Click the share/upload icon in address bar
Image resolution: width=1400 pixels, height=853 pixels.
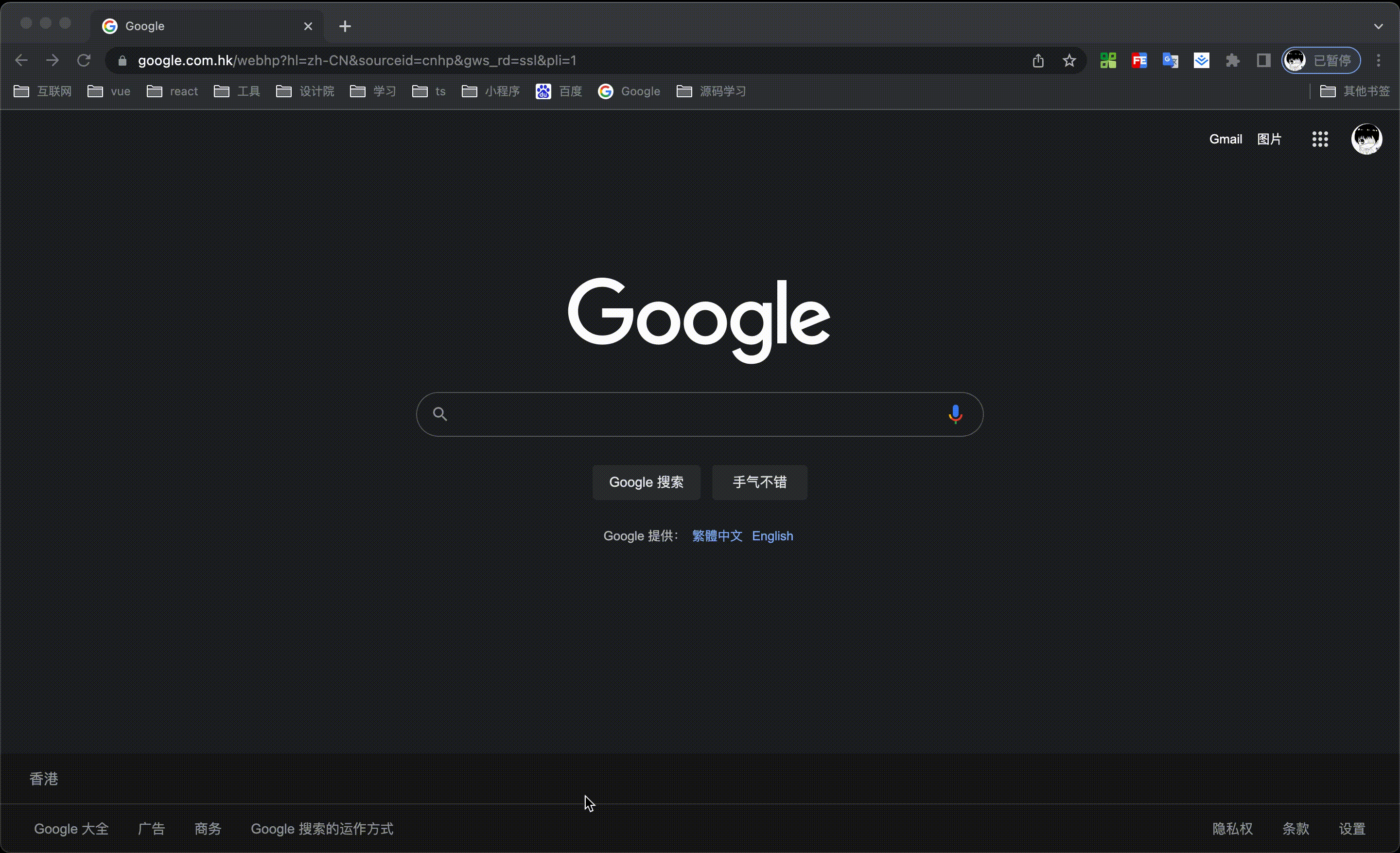pos(1038,60)
